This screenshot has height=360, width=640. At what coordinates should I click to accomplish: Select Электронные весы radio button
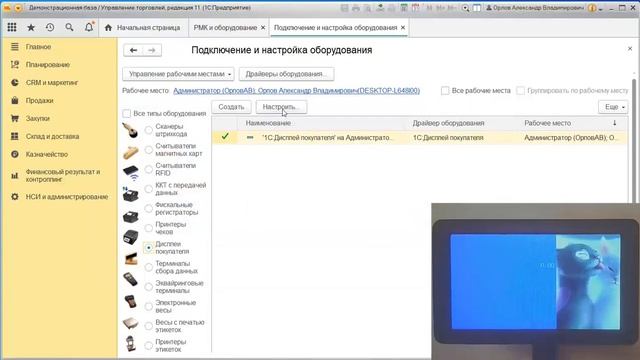pos(149,307)
